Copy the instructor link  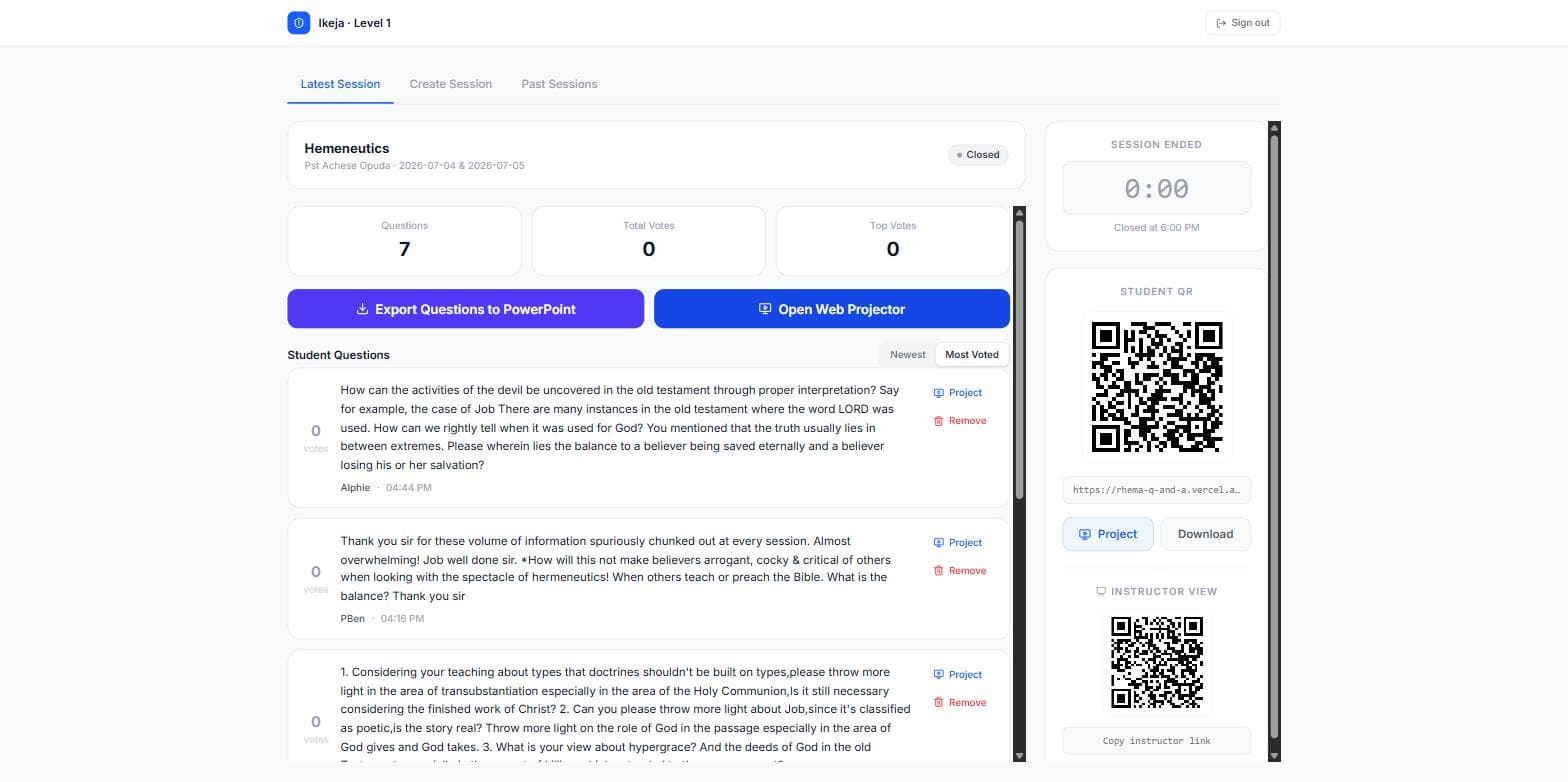[1156, 741]
